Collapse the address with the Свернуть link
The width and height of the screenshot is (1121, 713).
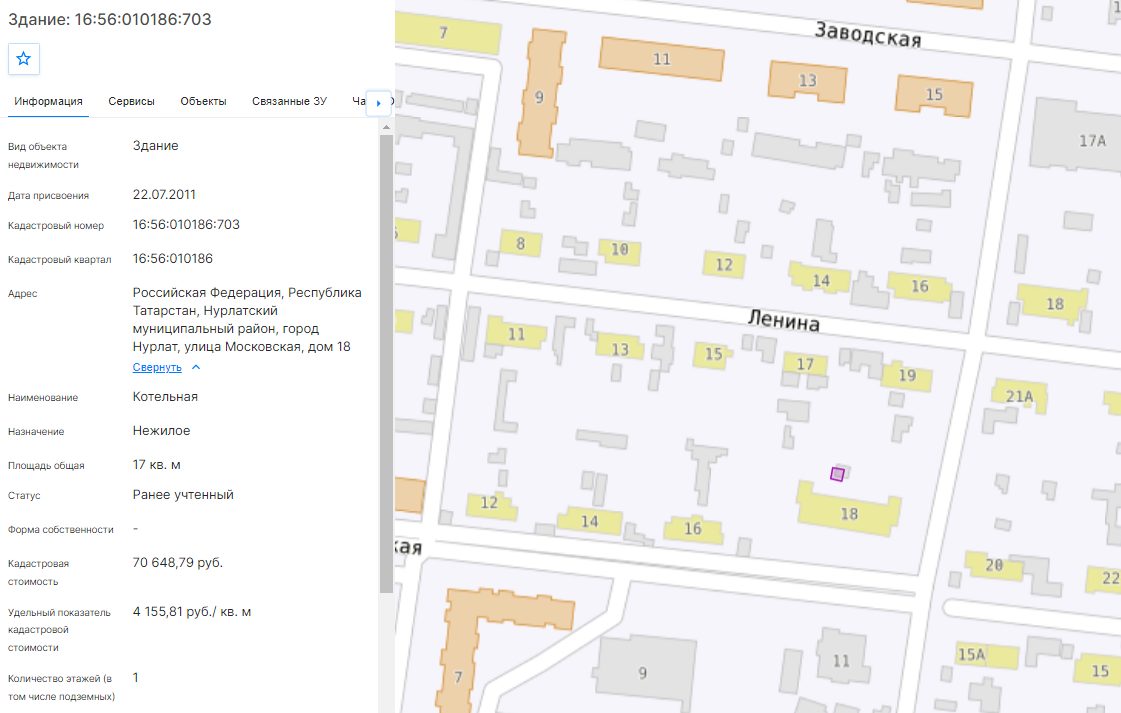[157, 368]
